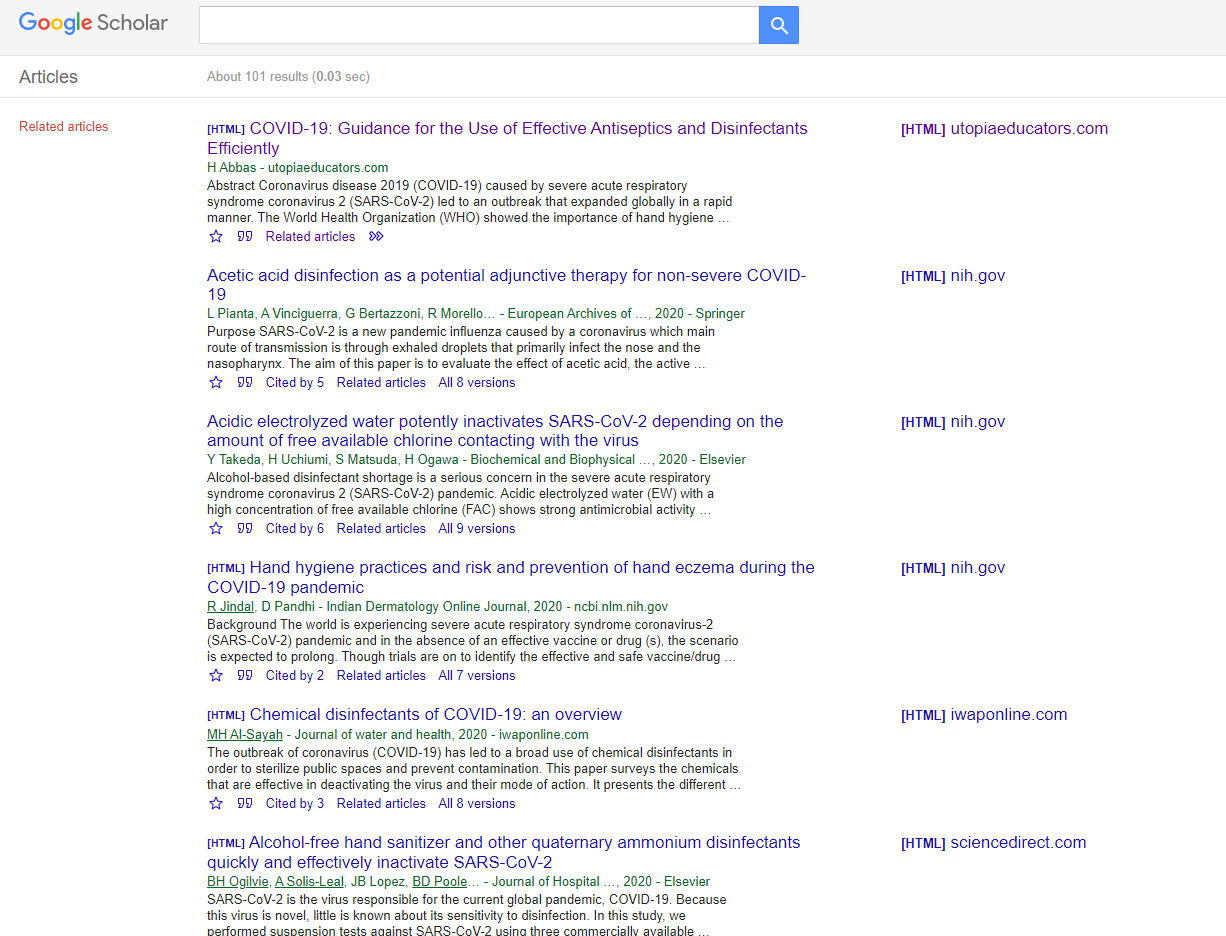
Task: Go to Google Scholar home via logo
Action: click(93, 23)
